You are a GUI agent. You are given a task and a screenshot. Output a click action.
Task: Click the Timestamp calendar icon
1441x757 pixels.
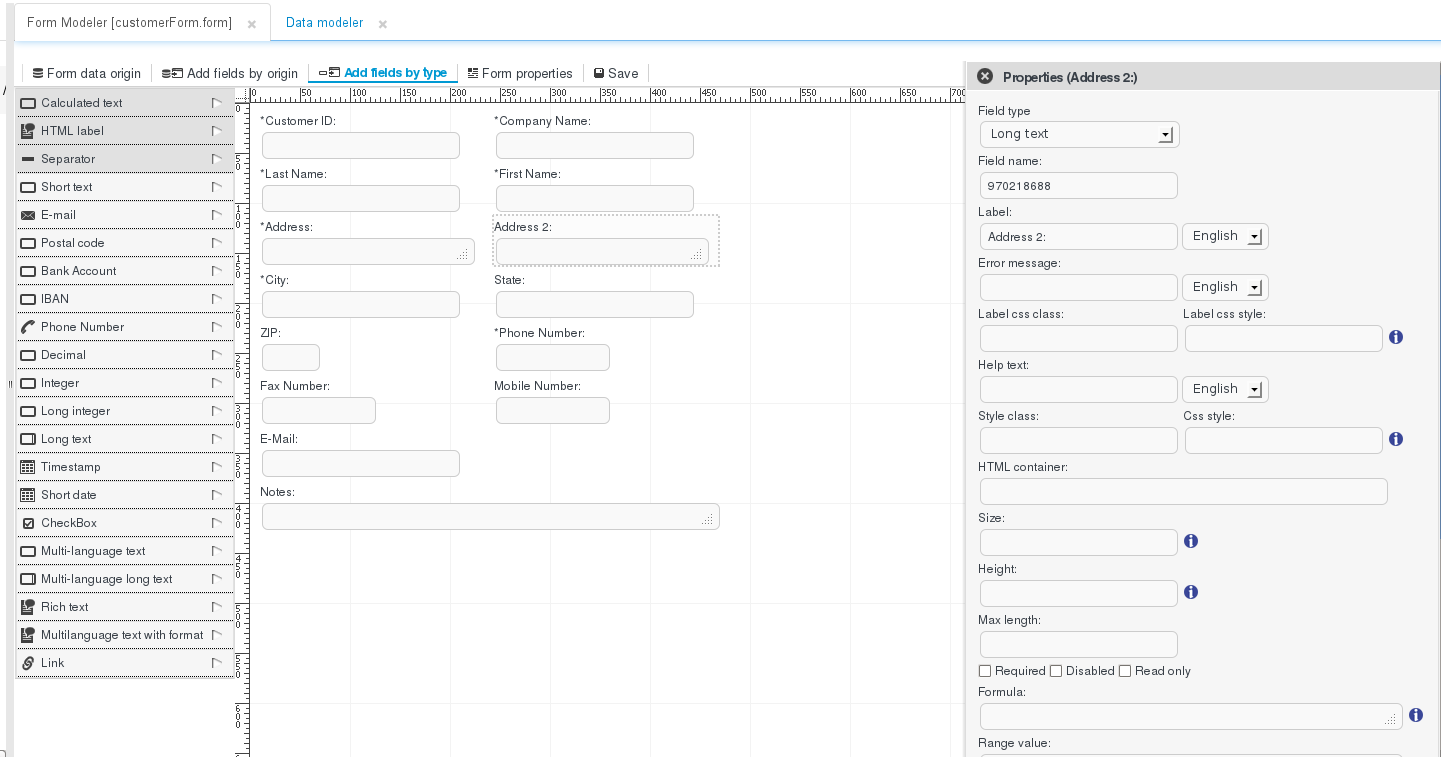coord(28,467)
